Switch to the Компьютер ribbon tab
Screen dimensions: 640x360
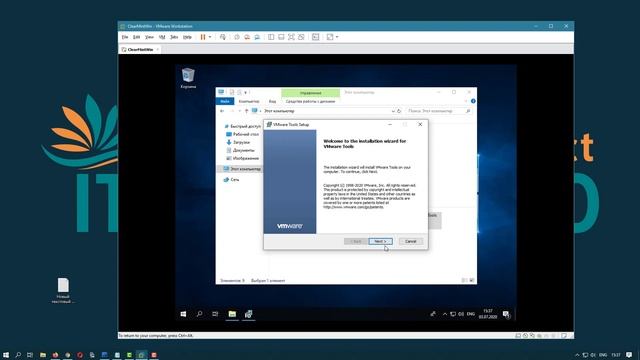(x=249, y=101)
